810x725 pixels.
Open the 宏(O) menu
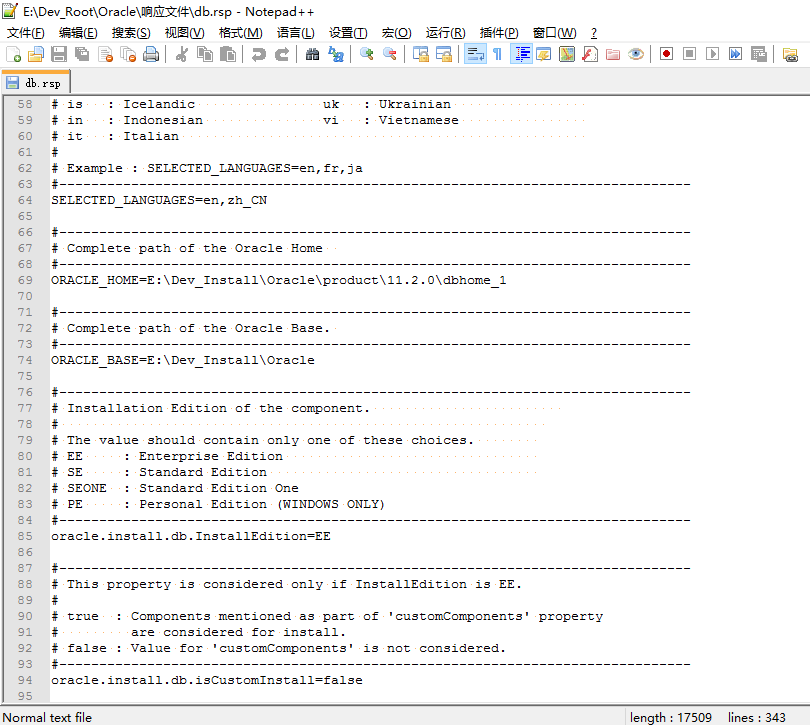click(x=396, y=33)
